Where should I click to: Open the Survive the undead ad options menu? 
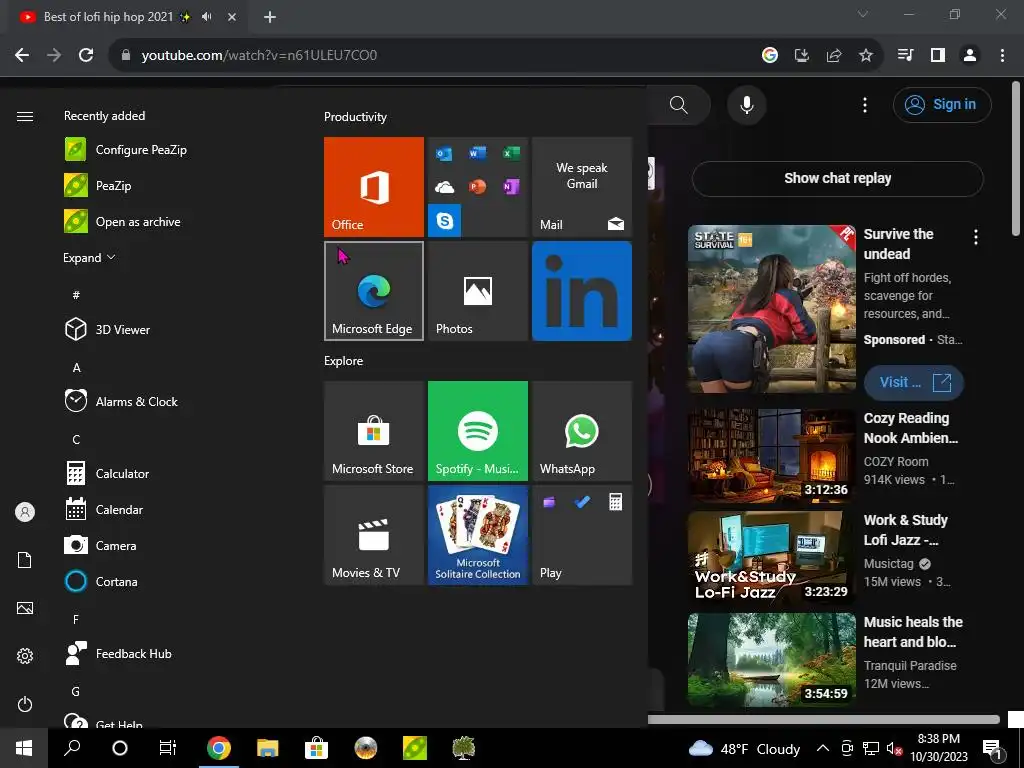click(x=976, y=238)
